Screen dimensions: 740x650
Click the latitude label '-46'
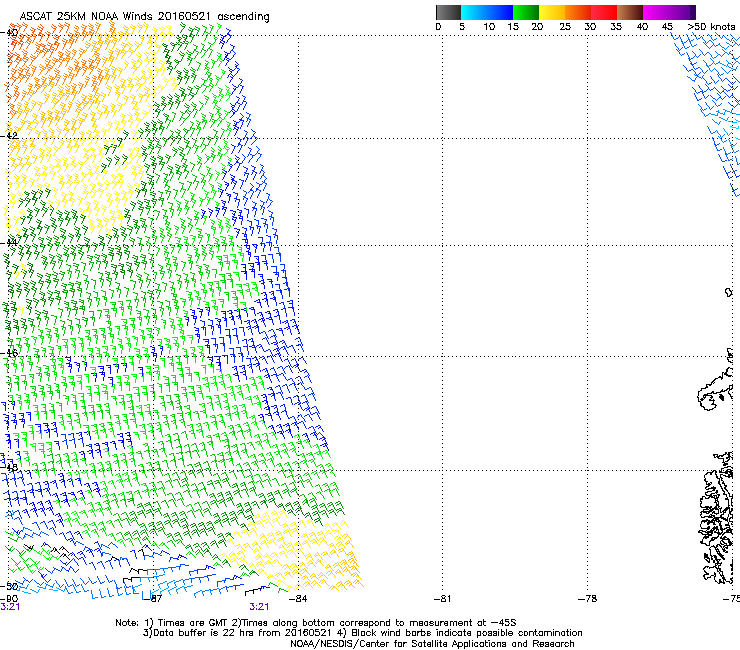point(9,353)
